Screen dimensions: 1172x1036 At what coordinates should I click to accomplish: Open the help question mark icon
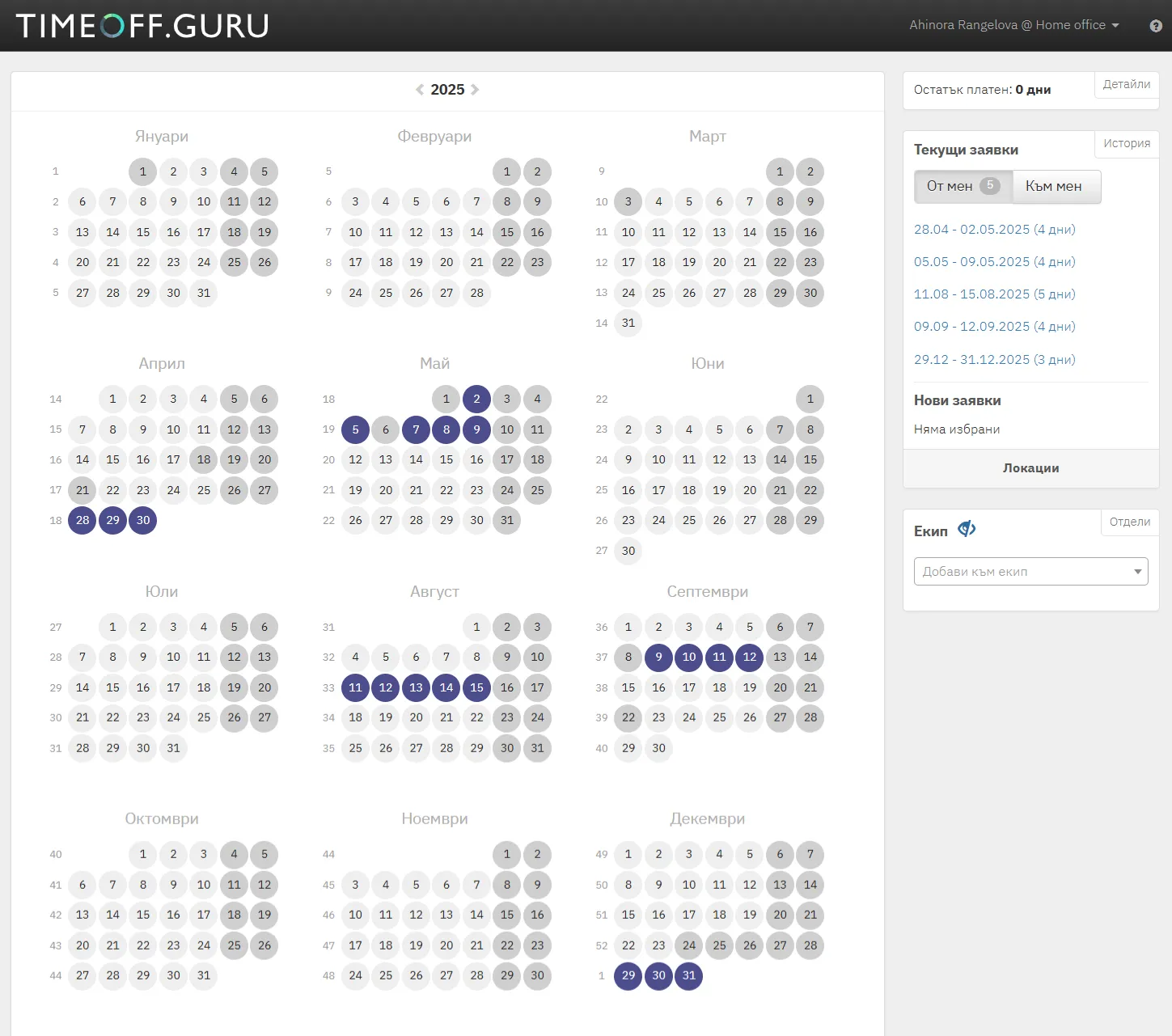pos(1156,26)
